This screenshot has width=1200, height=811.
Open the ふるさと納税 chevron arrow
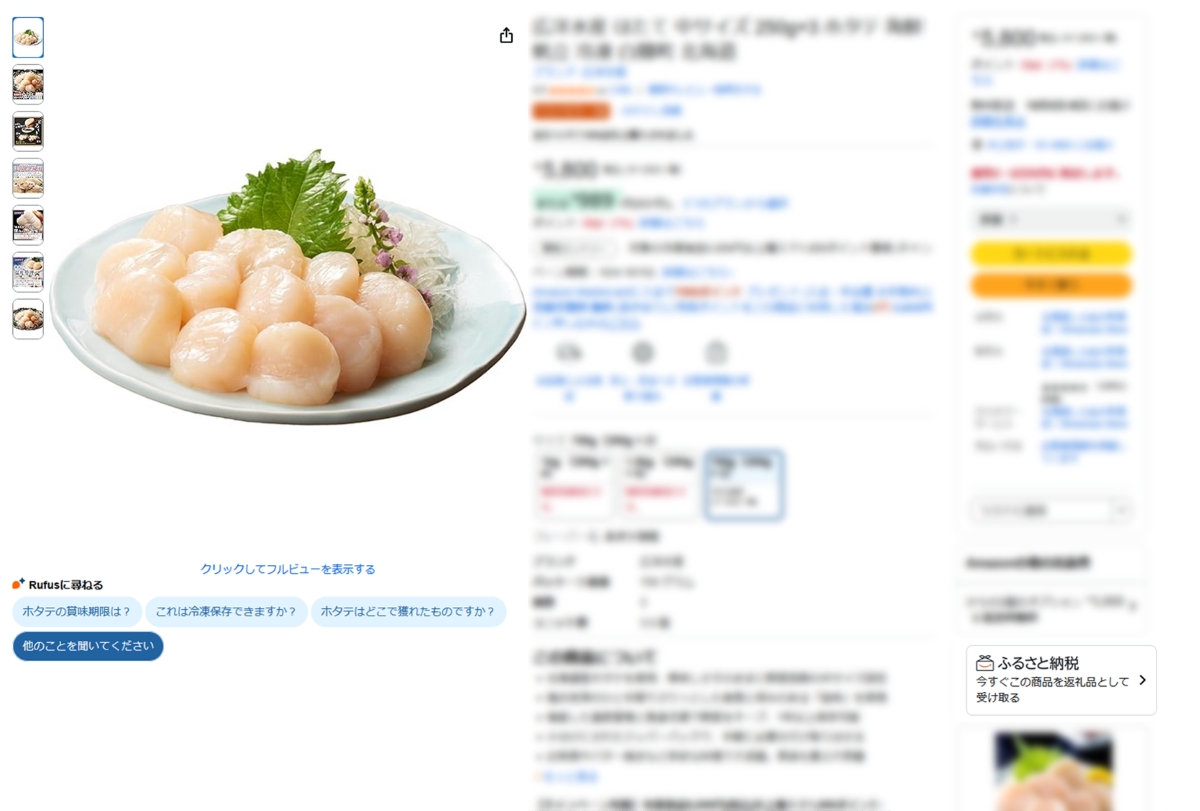pyautogui.click(x=1142, y=680)
